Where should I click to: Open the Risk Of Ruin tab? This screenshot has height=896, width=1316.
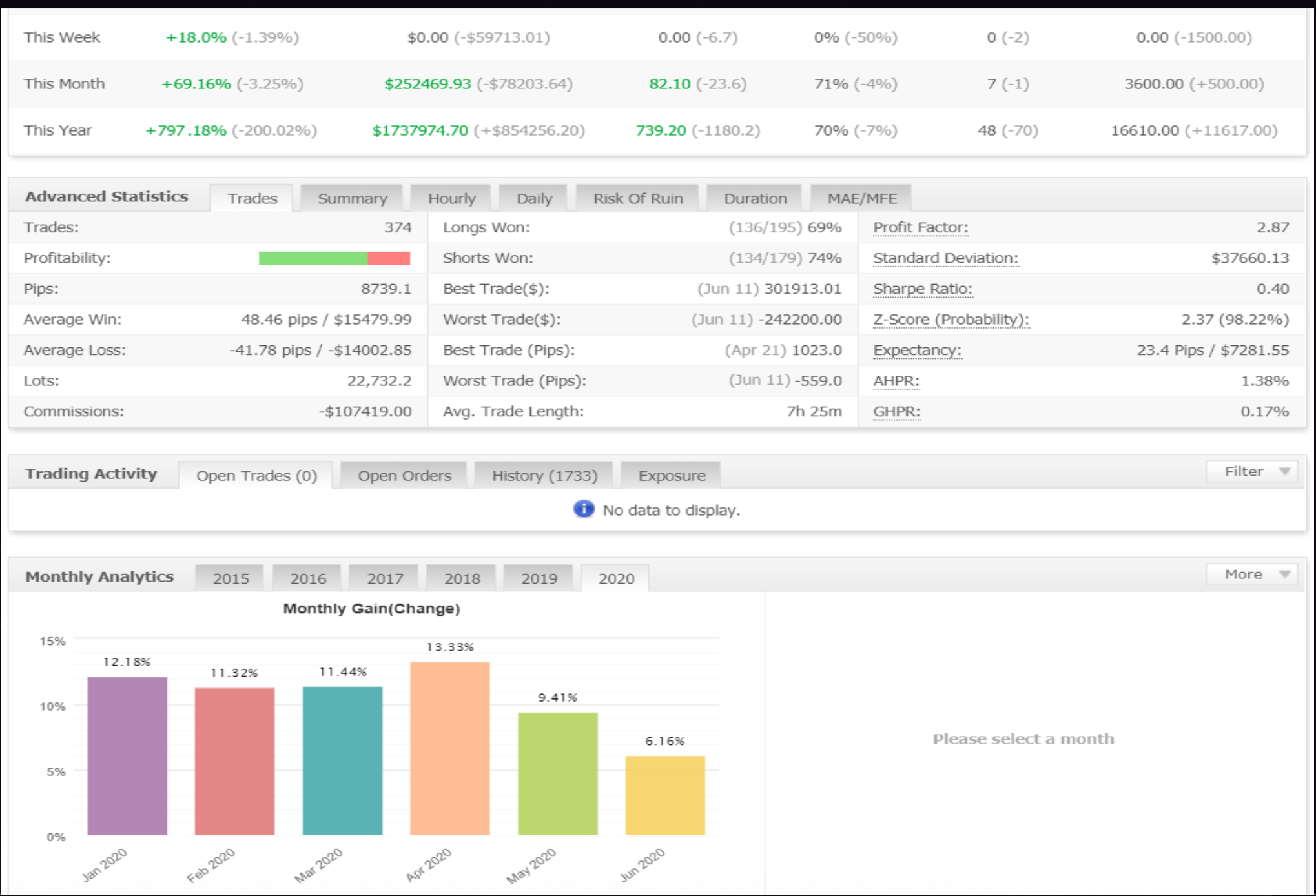point(637,198)
